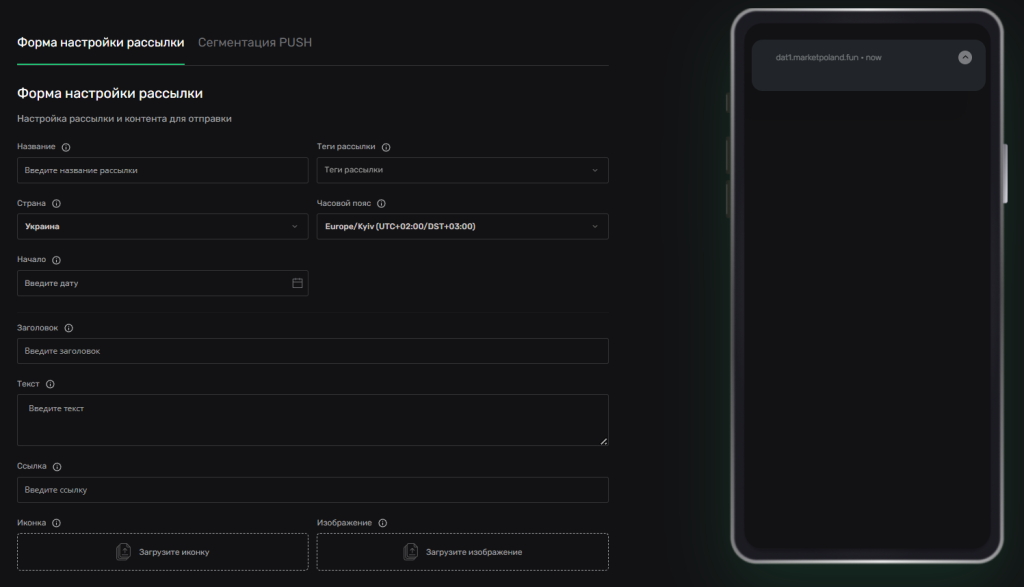Image resolution: width=1024 pixels, height=587 pixels.
Task: Click info icon next to Название label
Action: pos(66,147)
